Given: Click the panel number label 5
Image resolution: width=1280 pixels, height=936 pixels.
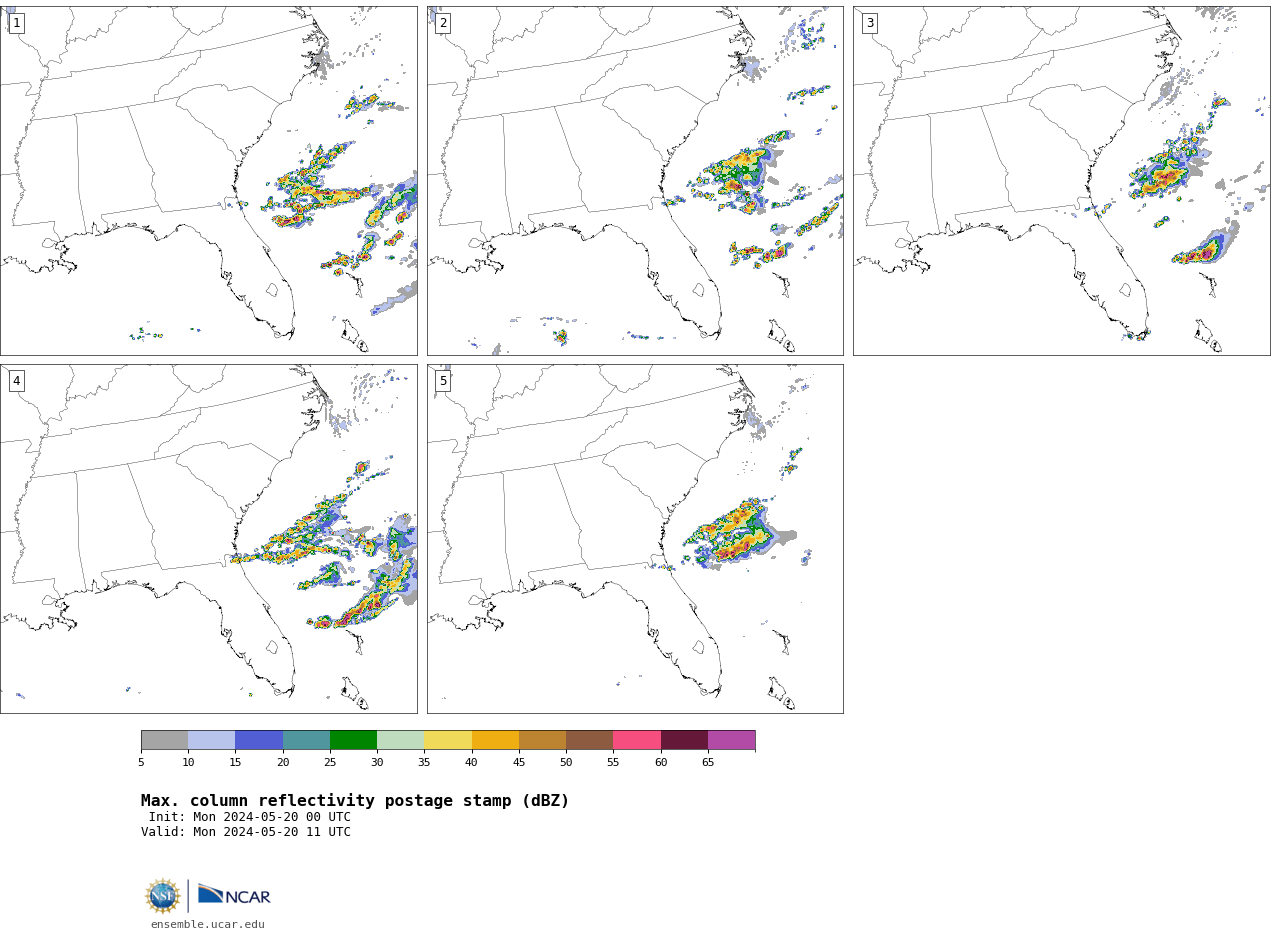Looking at the screenshot, I should (x=443, y=381).
